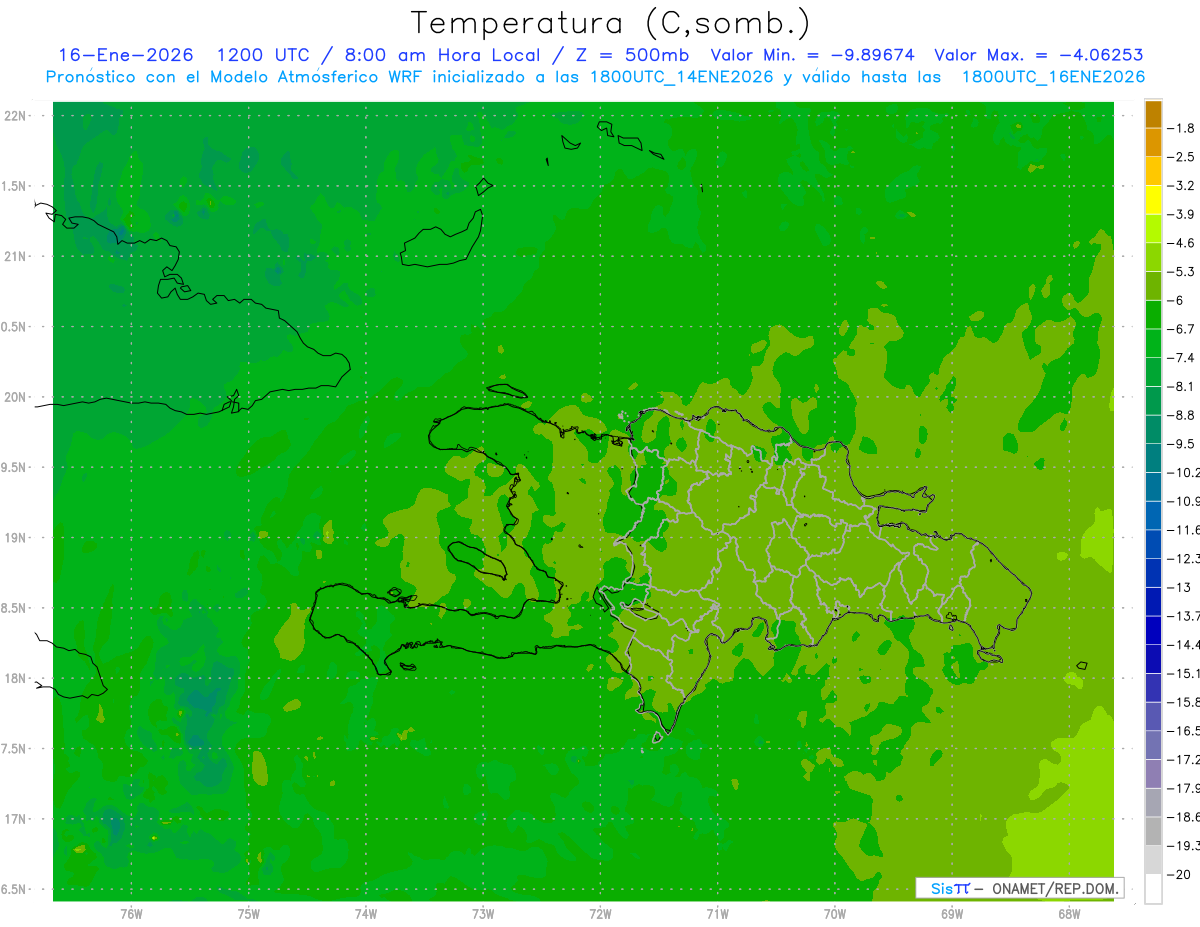Click the 71W longitude label

(x=717, y=914)
